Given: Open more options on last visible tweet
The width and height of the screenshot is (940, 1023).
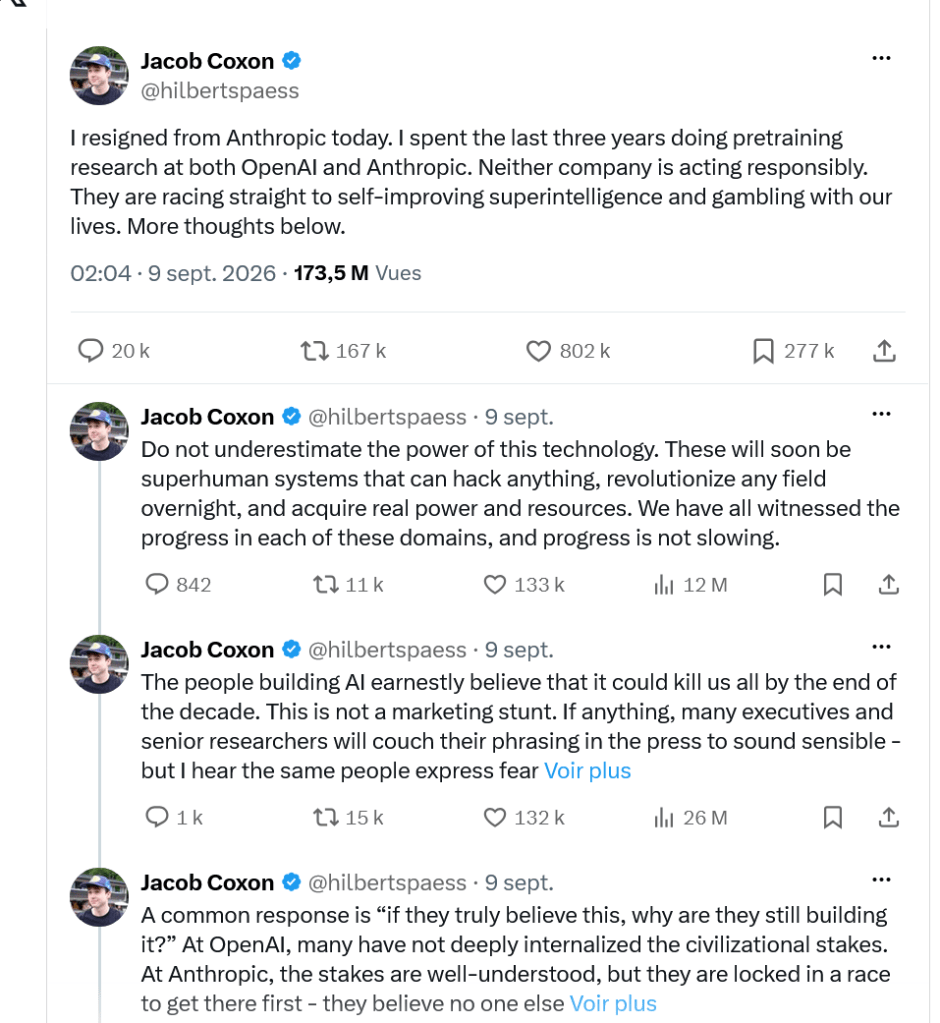Looking at the screenshot, I should point(881,879).
